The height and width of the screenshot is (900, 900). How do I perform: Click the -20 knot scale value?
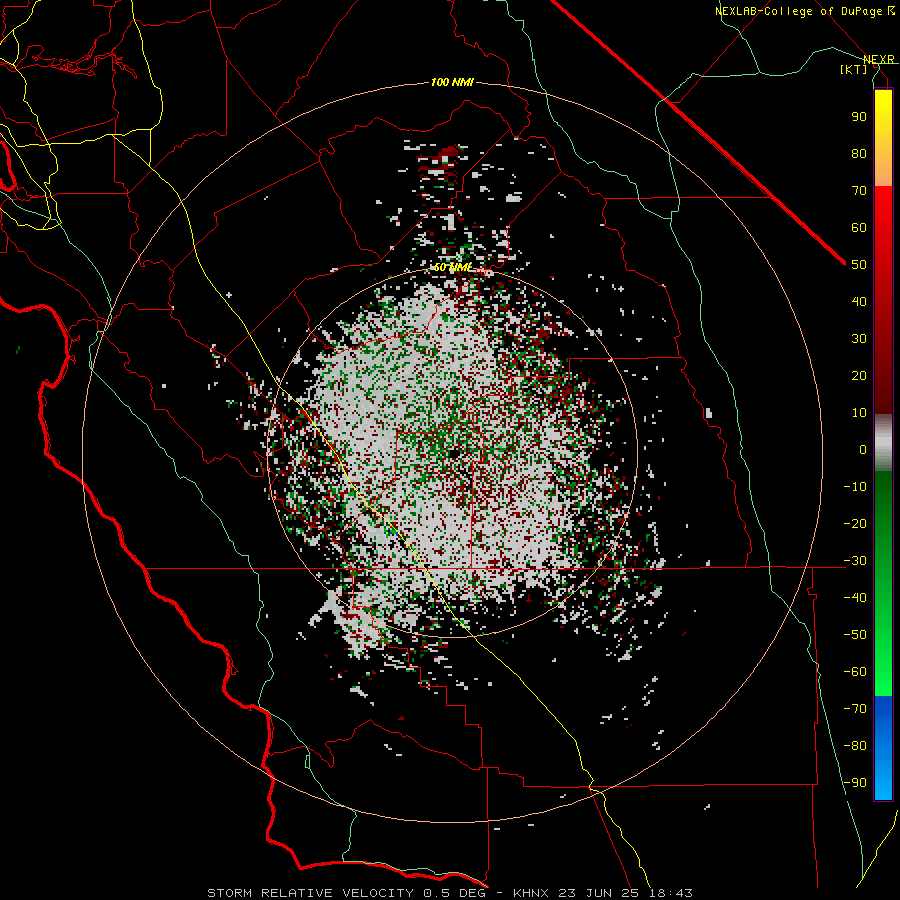(x=855, y=524)
